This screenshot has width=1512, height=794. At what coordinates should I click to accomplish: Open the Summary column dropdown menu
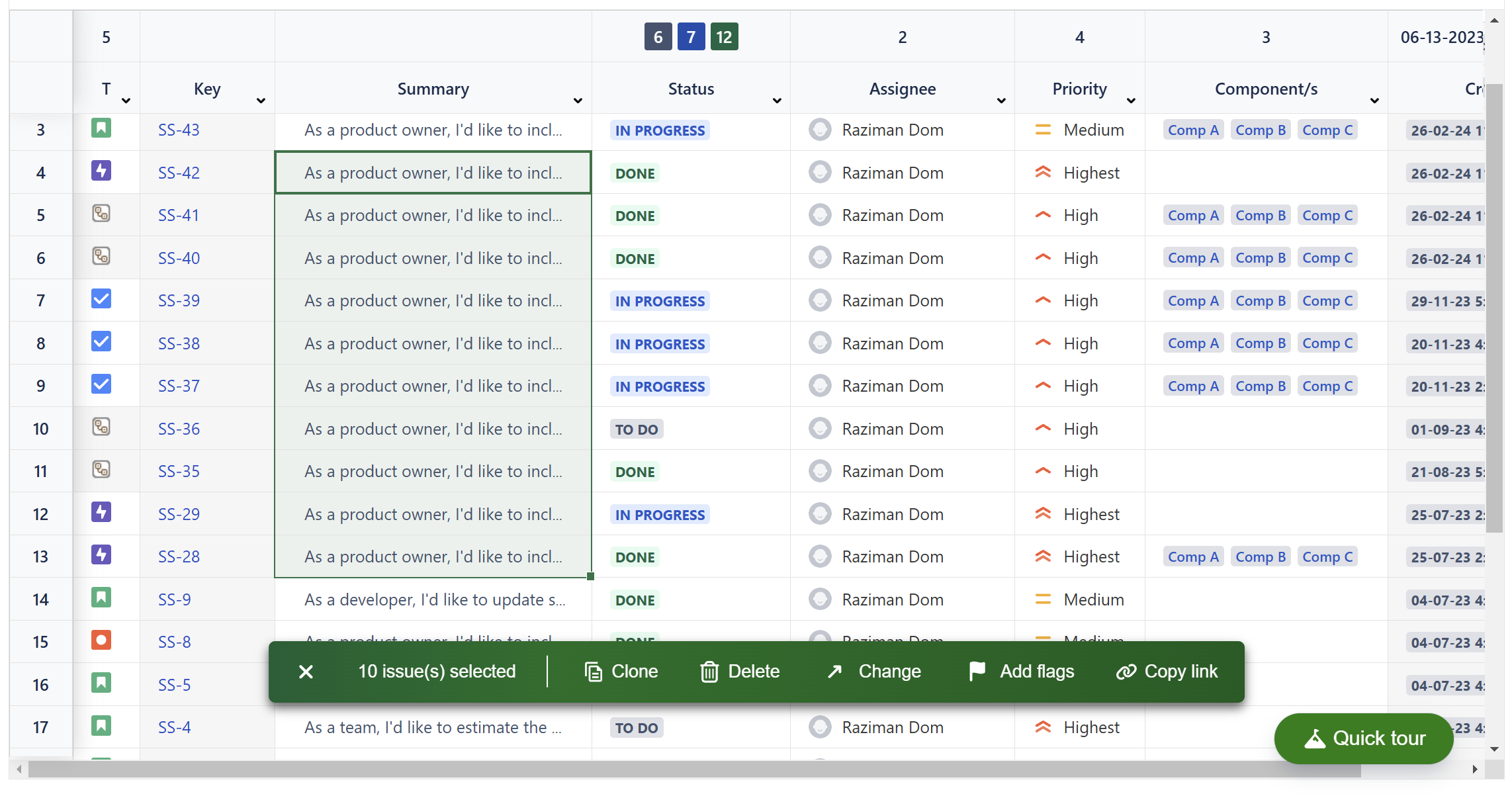pyautogui.click(x=578, y=101)
